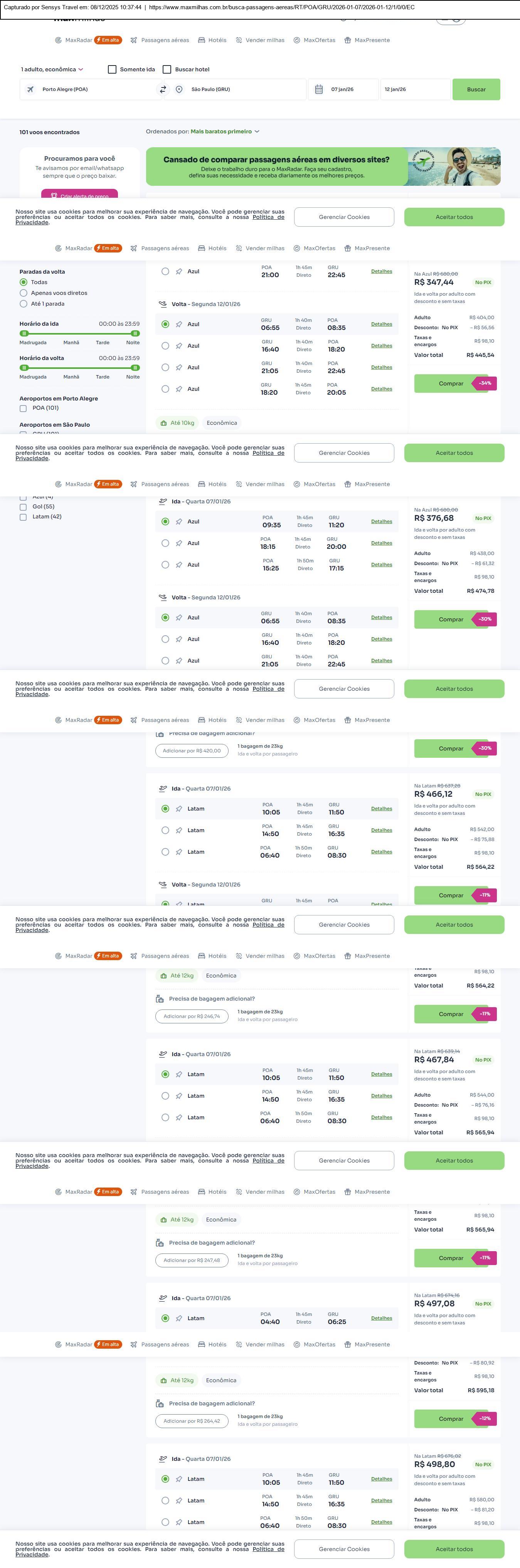Click the calendar icon beside 07 jan/26
520x1568 pixels.
click(x=318, y=89)
